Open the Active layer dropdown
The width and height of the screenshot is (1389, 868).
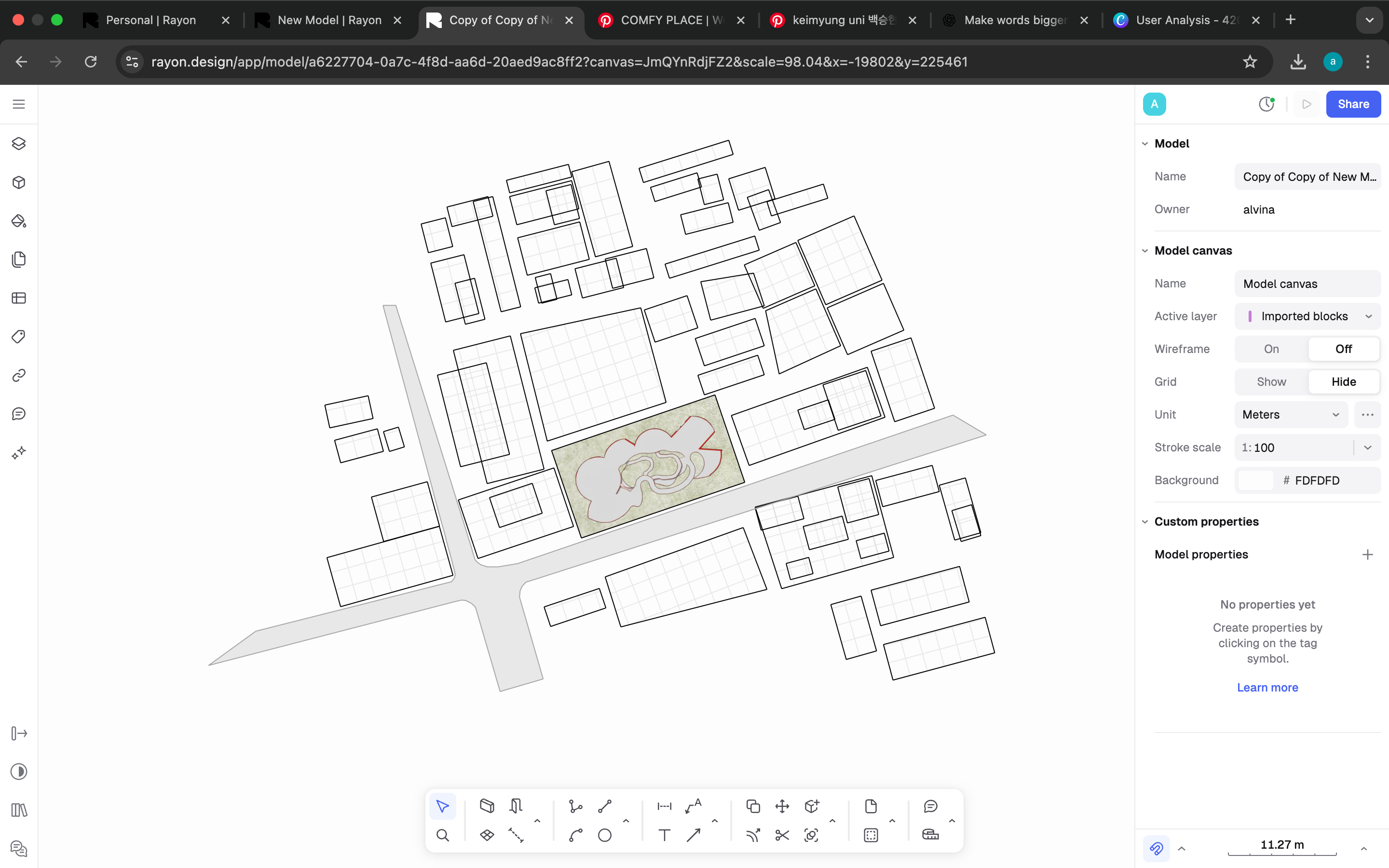point(1307,316)
